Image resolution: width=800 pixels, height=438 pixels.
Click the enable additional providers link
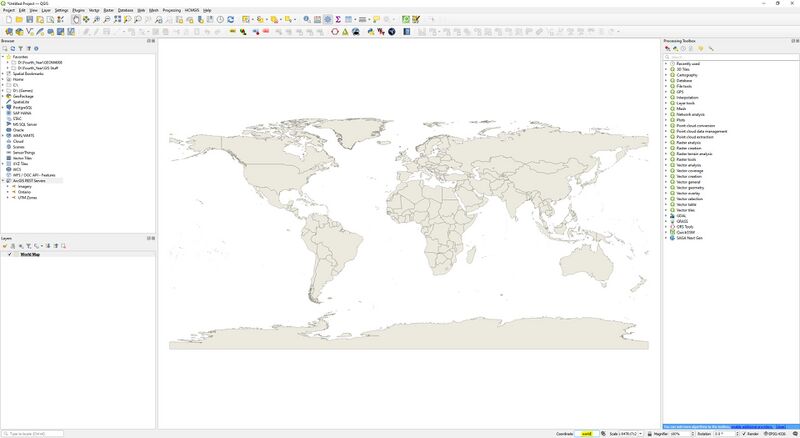[753, 427]
